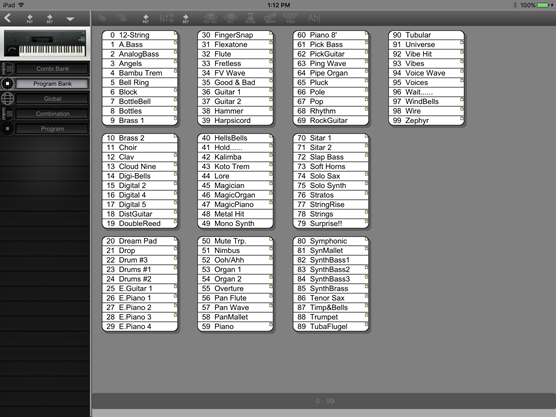Click the Program Bank round icon
This screenshot has height=417, width=556.
7,84
